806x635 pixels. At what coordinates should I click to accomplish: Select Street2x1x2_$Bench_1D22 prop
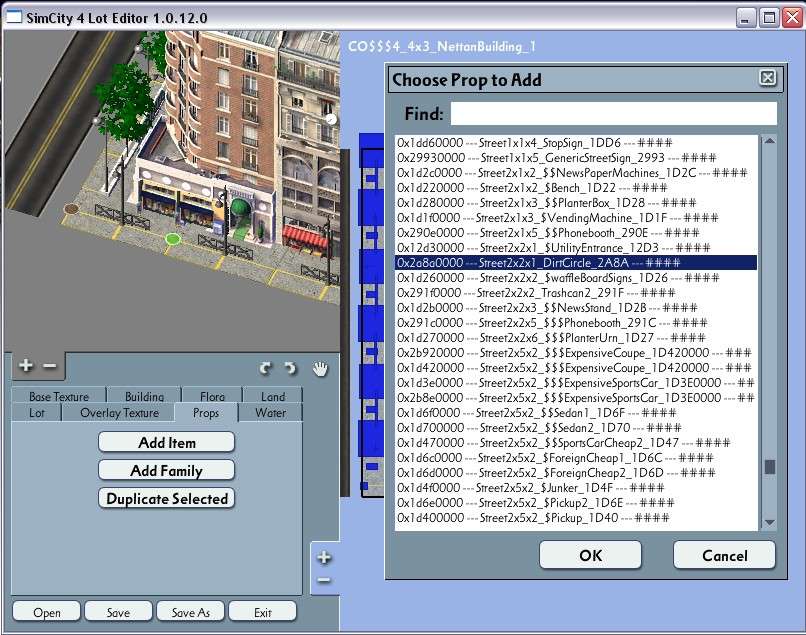(576, 188)
